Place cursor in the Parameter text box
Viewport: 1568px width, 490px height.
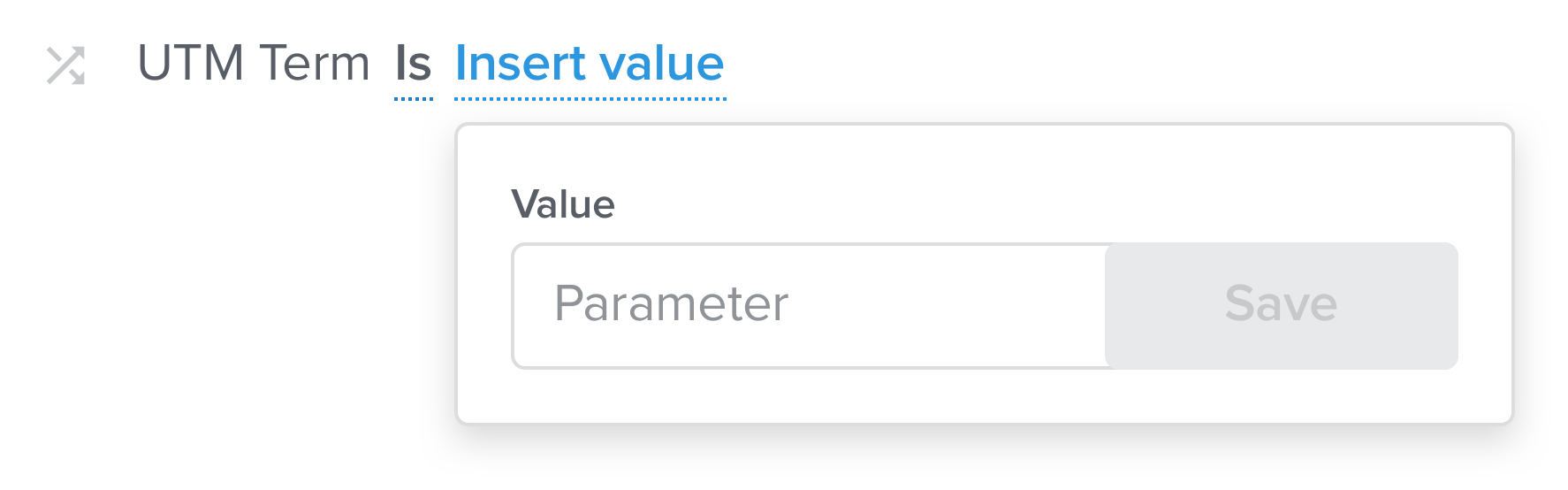click(809, 305)
